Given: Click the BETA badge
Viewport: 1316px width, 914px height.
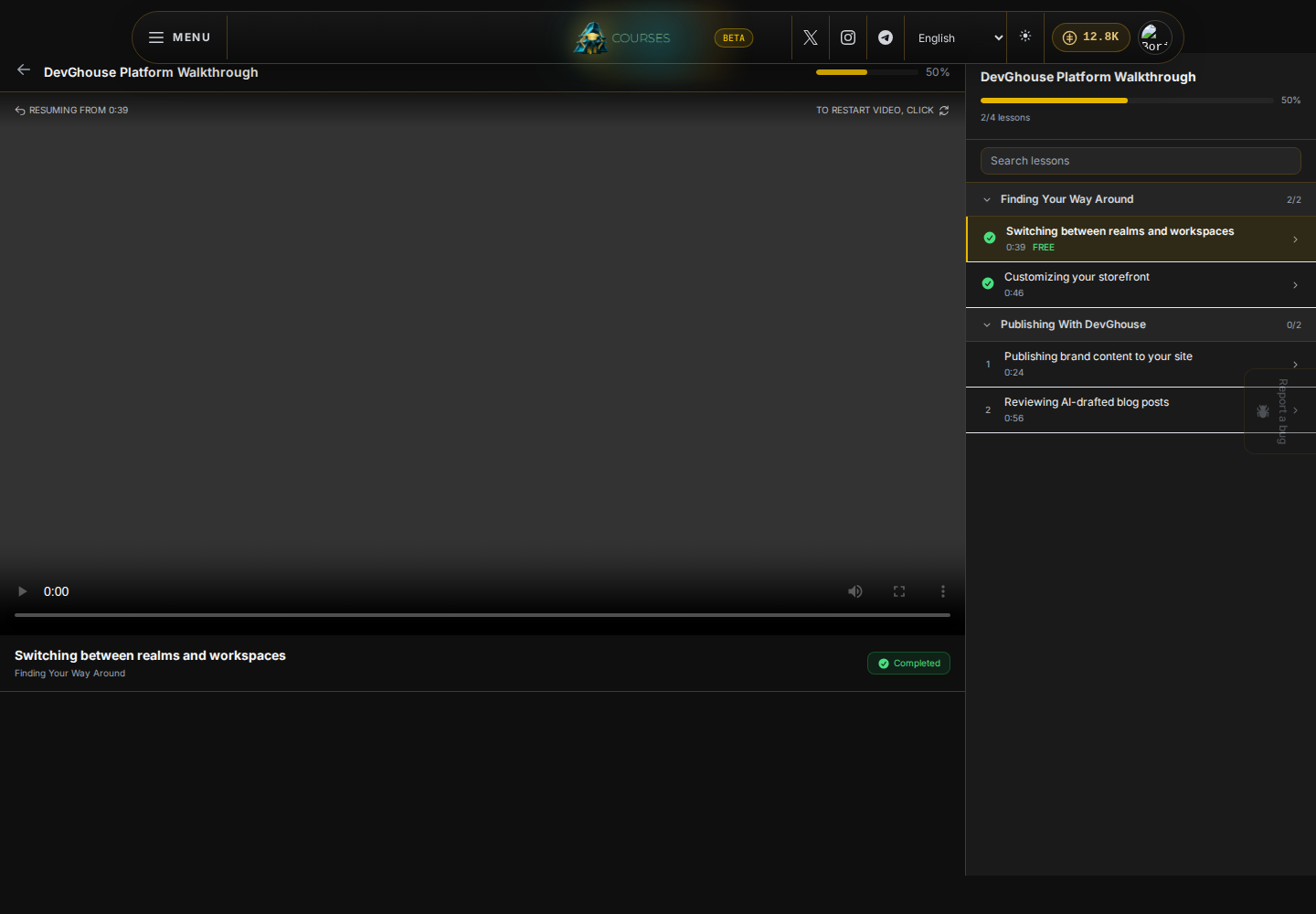Looking at the screenshot, I should (734, 37).
